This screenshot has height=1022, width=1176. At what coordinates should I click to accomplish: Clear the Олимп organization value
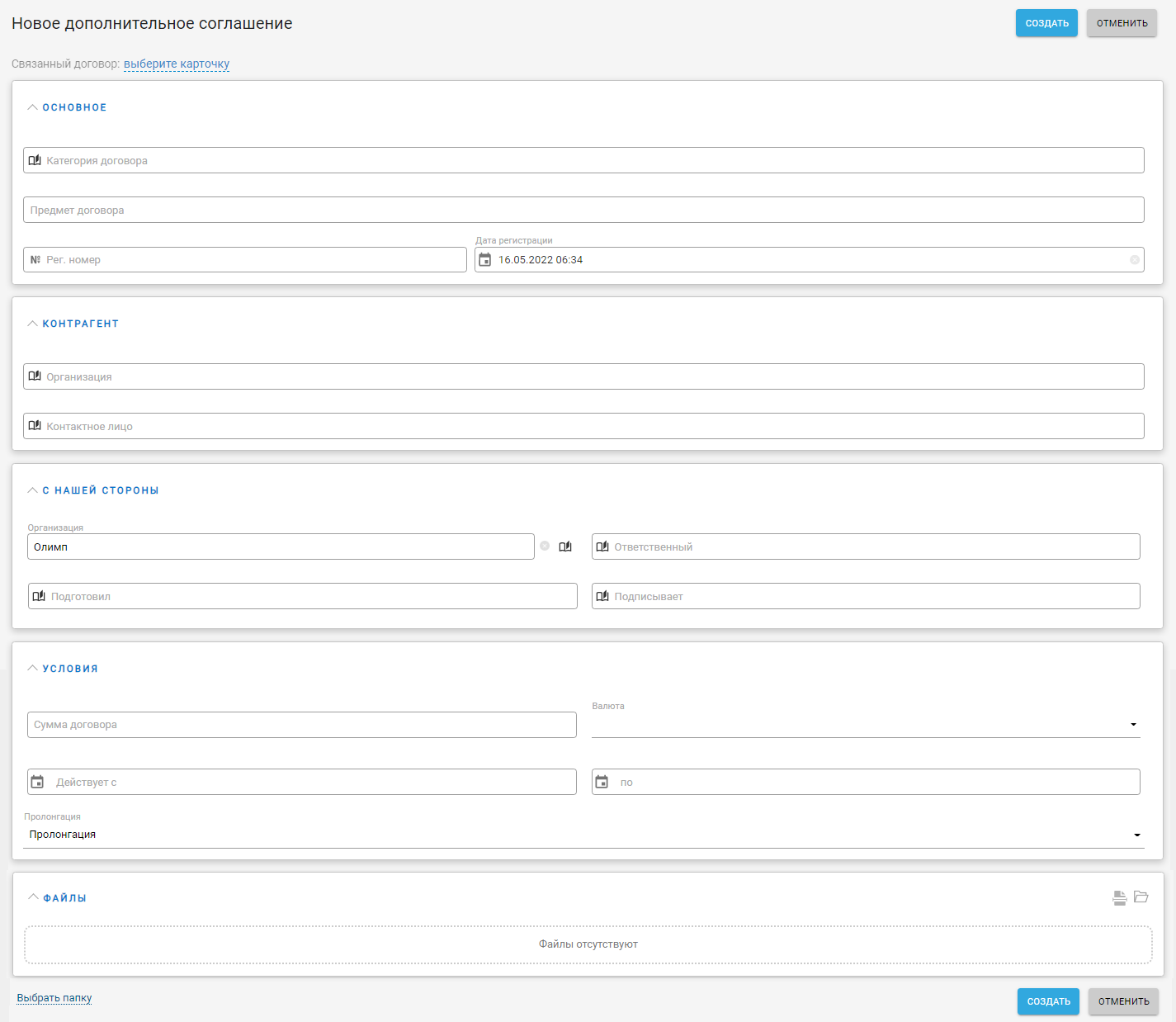(x=545, y=546)
